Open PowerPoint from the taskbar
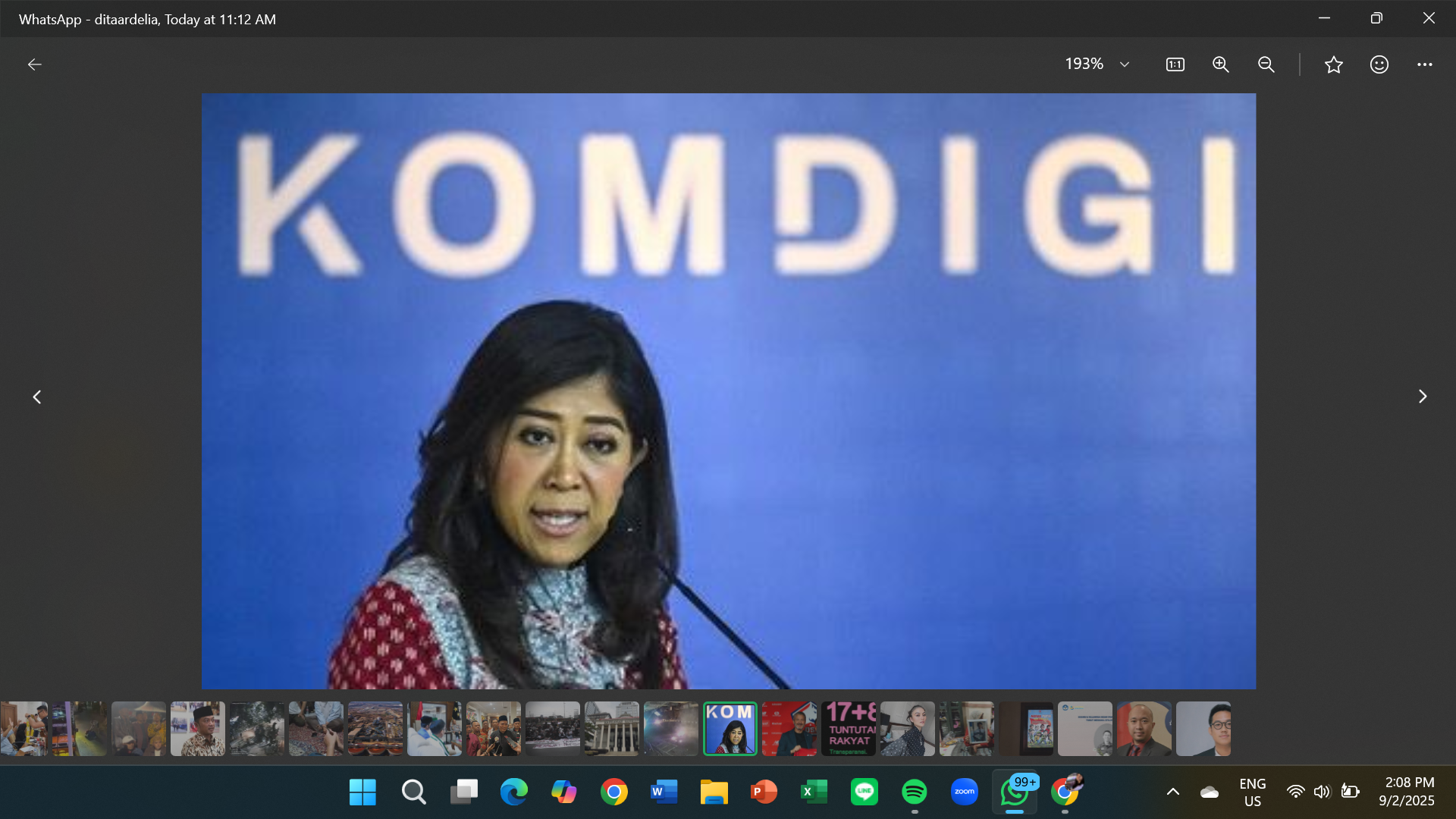1456x819 pixels. (764, 792)
